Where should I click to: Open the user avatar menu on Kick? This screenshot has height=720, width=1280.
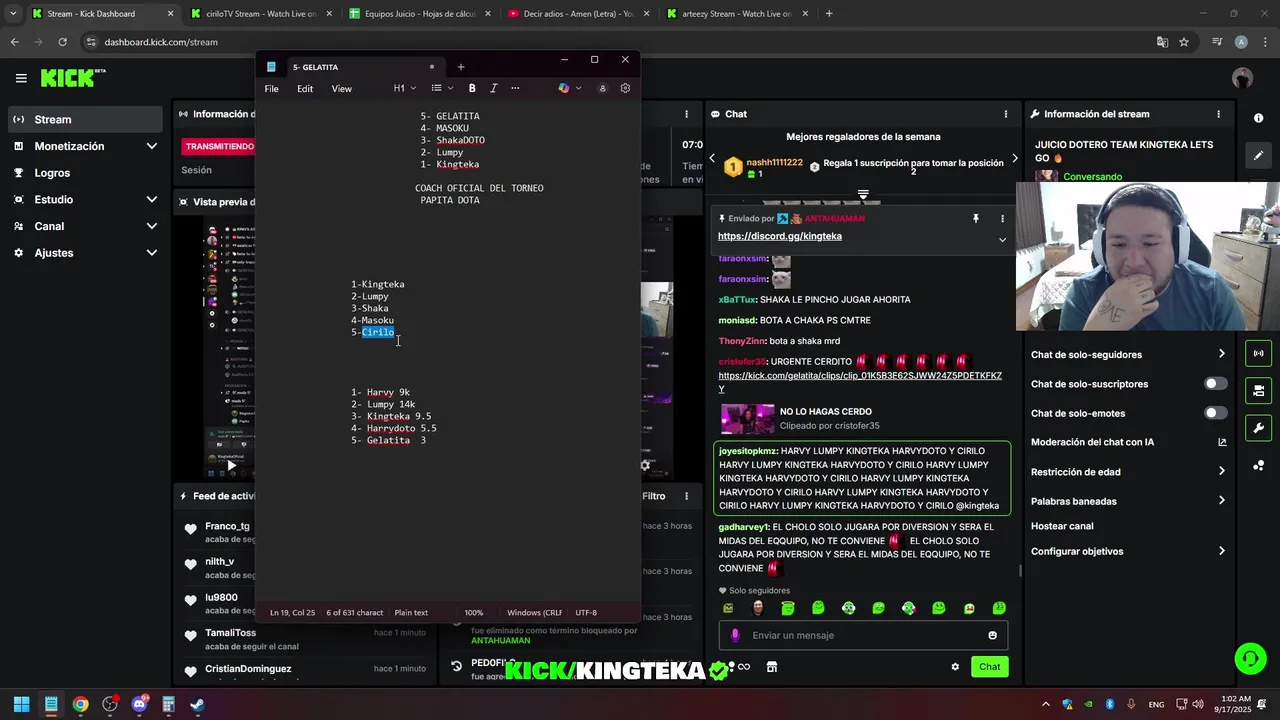(x=1242, y=78)
